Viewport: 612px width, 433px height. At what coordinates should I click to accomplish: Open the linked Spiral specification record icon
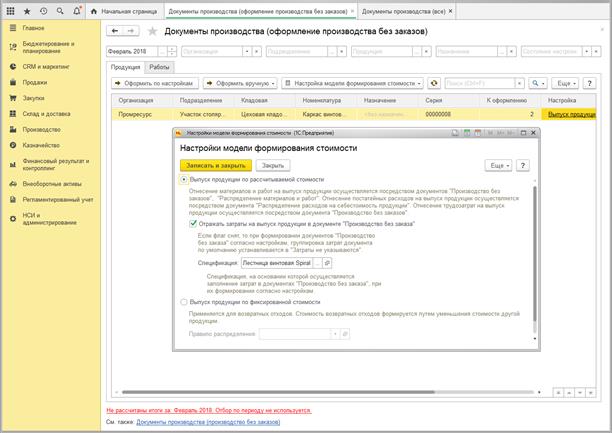click(327, 260)
